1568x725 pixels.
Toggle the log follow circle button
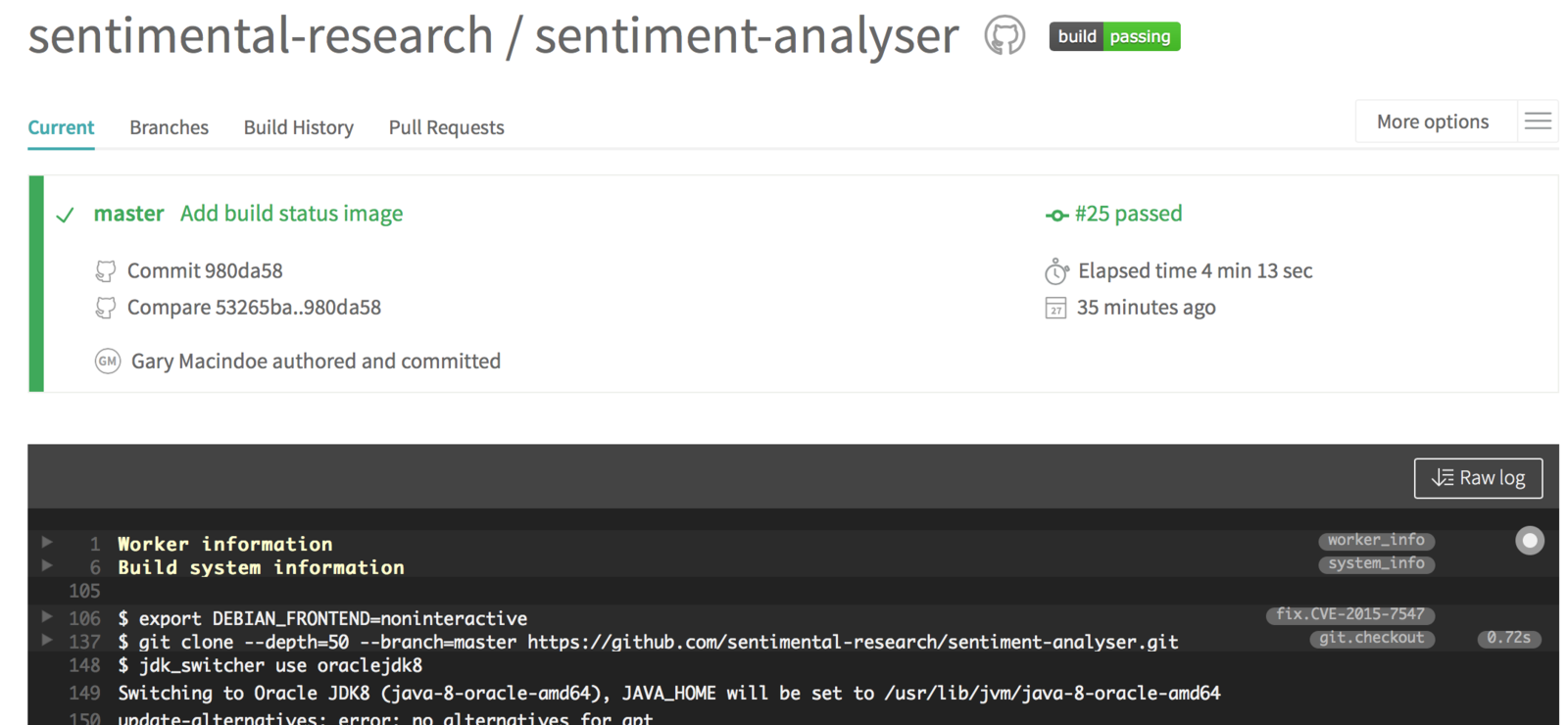[1530, 541]
